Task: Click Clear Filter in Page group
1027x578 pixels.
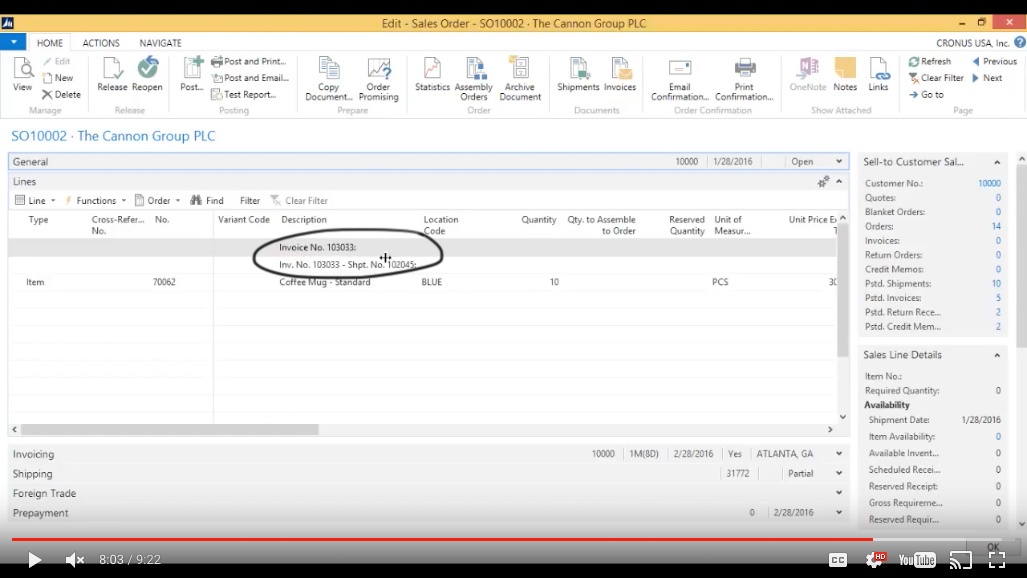Action: pyautogui.click(x=936, y=78)
